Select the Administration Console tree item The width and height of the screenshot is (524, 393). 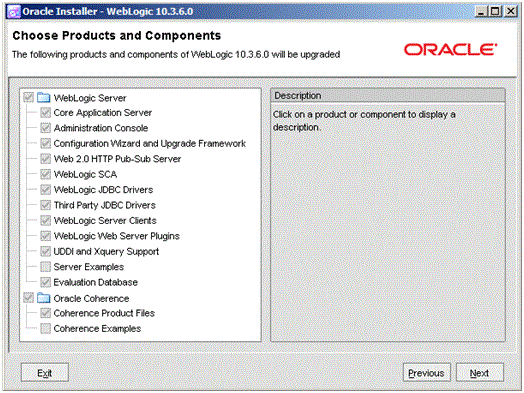click(x=101, y=128)
